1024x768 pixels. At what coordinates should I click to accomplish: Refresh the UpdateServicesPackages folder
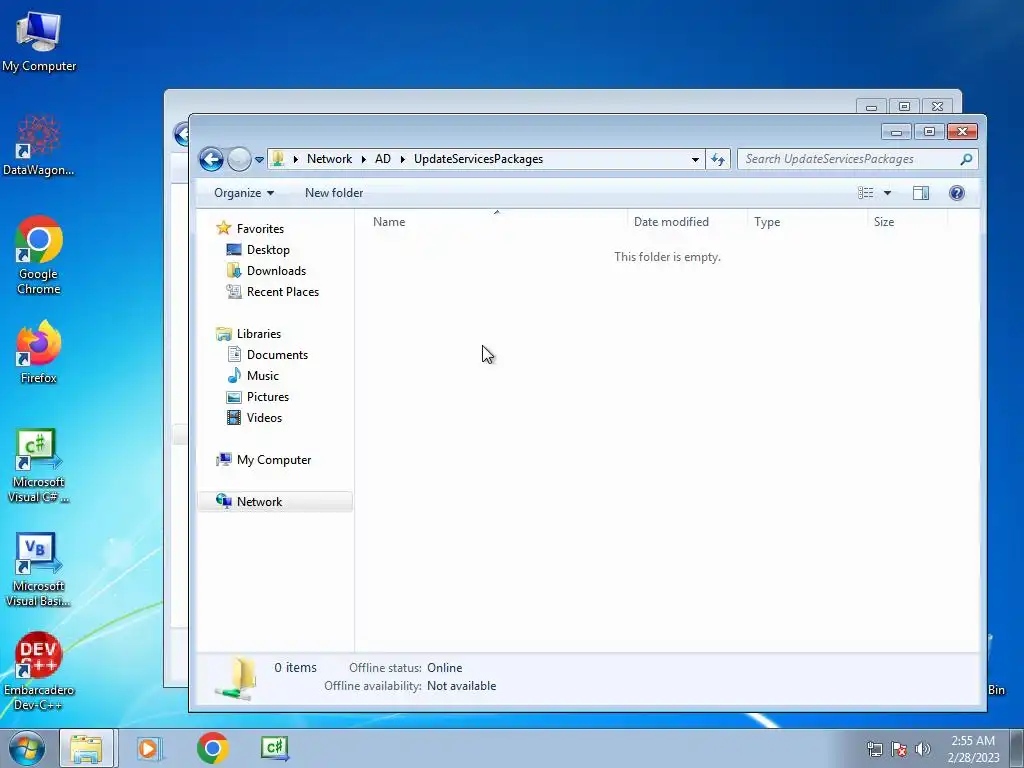tap(718, 159)
